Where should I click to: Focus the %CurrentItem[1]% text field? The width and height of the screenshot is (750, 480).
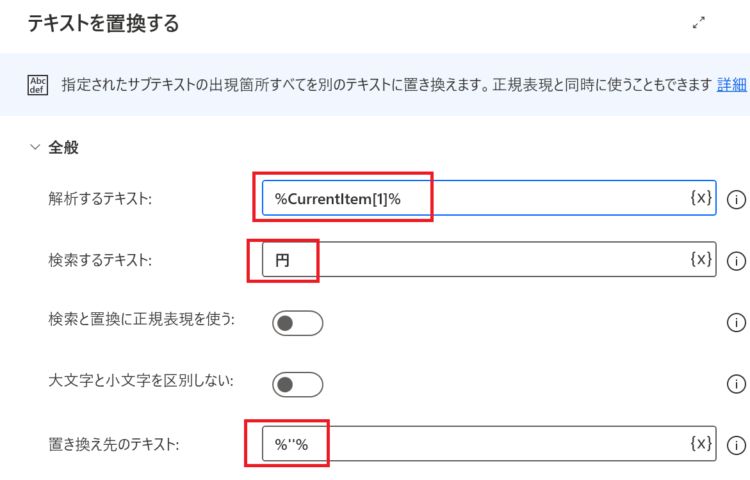[x=489, y=198]
